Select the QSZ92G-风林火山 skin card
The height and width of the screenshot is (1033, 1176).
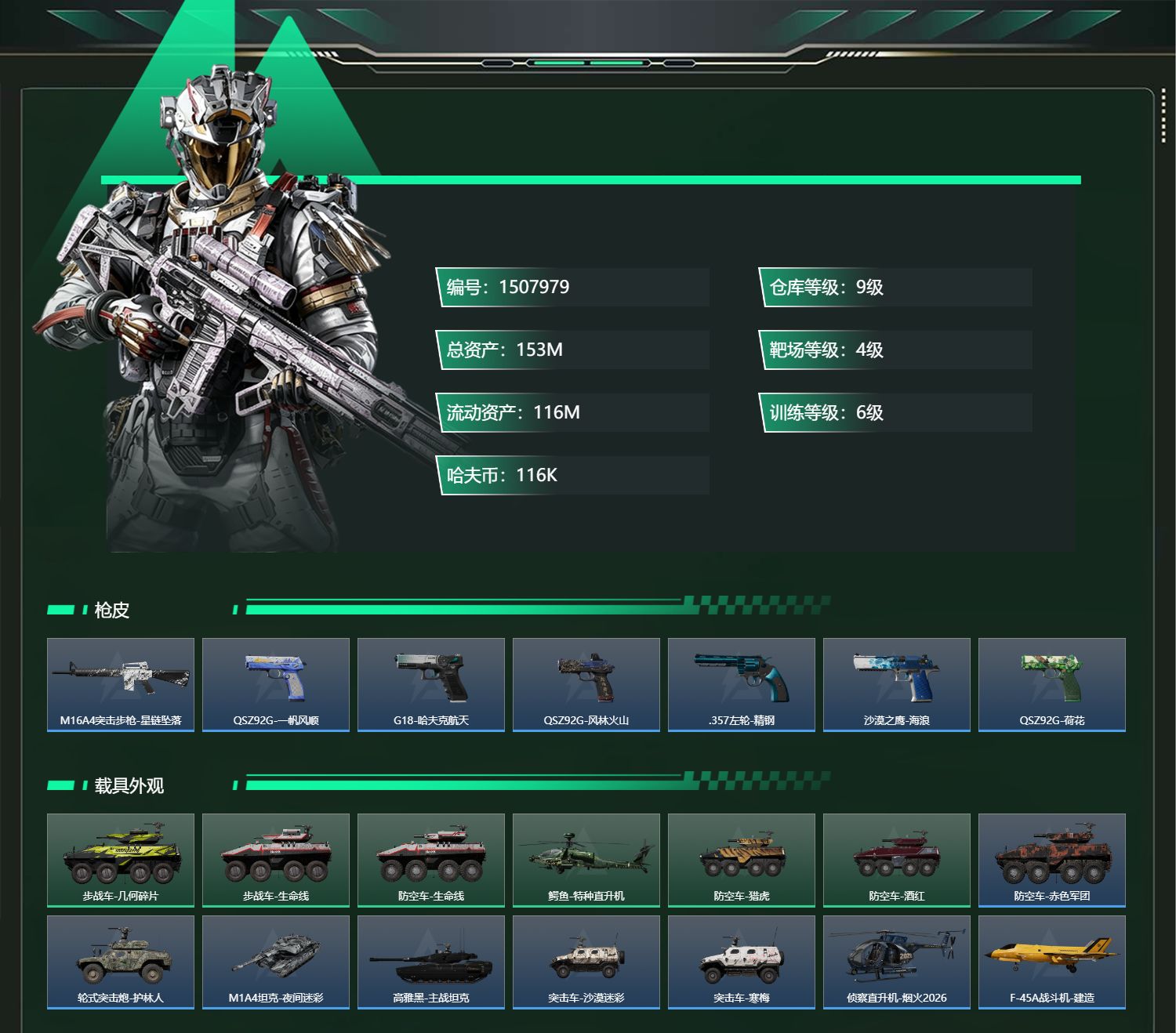pyautogui.click(x=586, y=685)
